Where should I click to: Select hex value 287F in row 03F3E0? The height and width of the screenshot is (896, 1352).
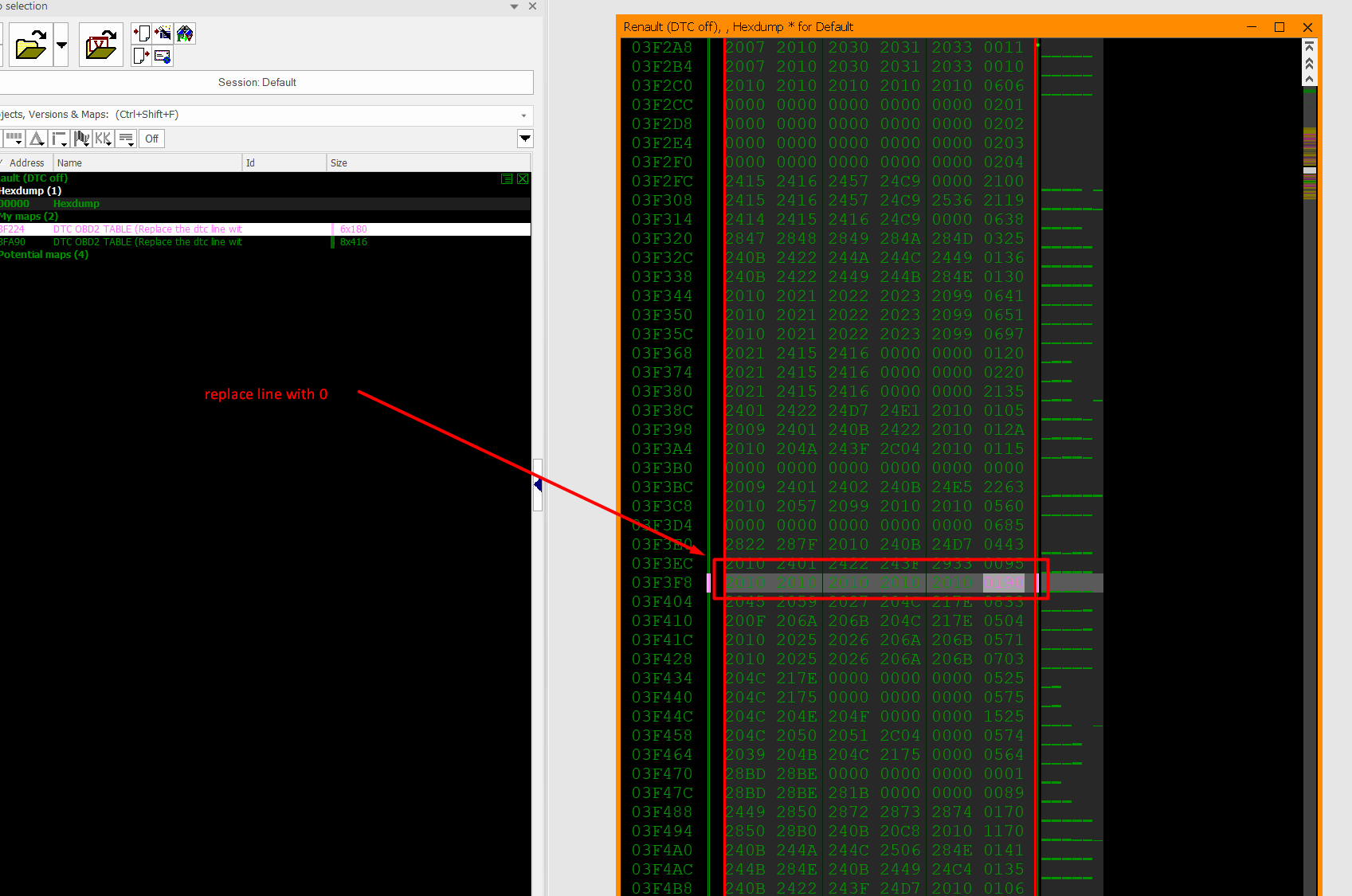(x=797, y=545)
